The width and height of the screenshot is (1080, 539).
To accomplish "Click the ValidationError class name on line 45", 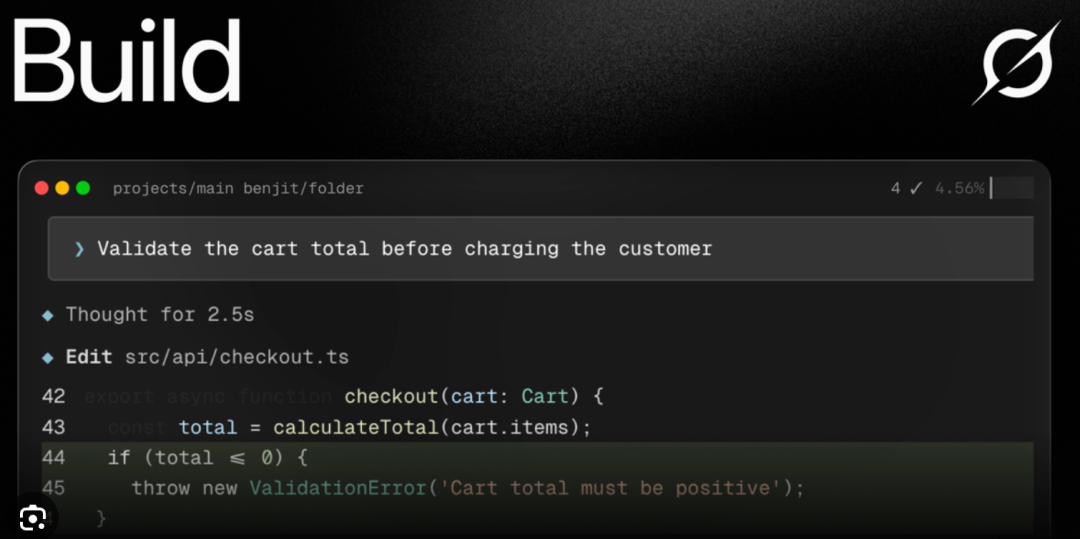I will [x=338, y=488].
